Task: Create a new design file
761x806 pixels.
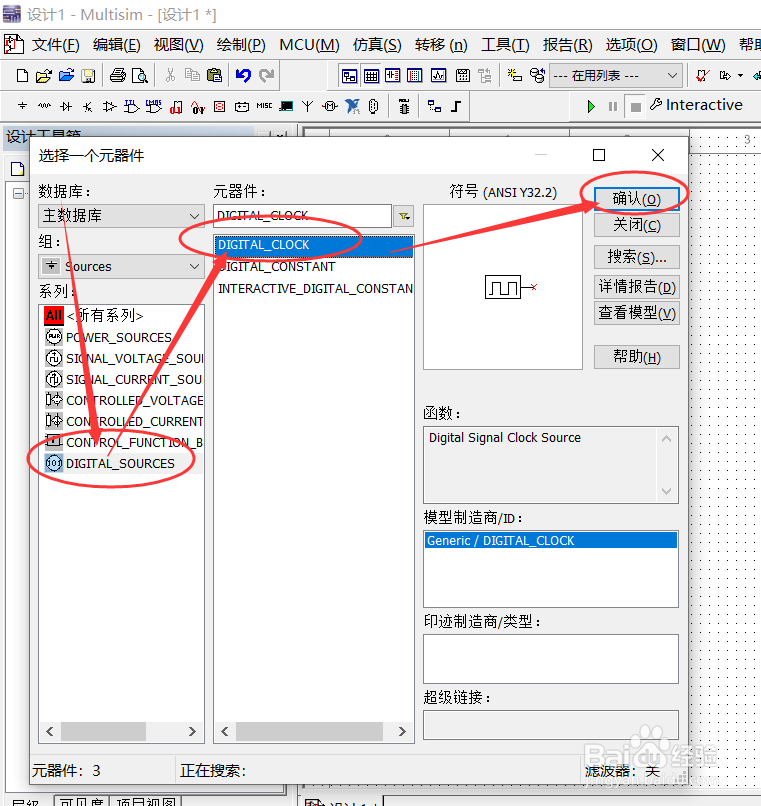Action: [22, 76]
